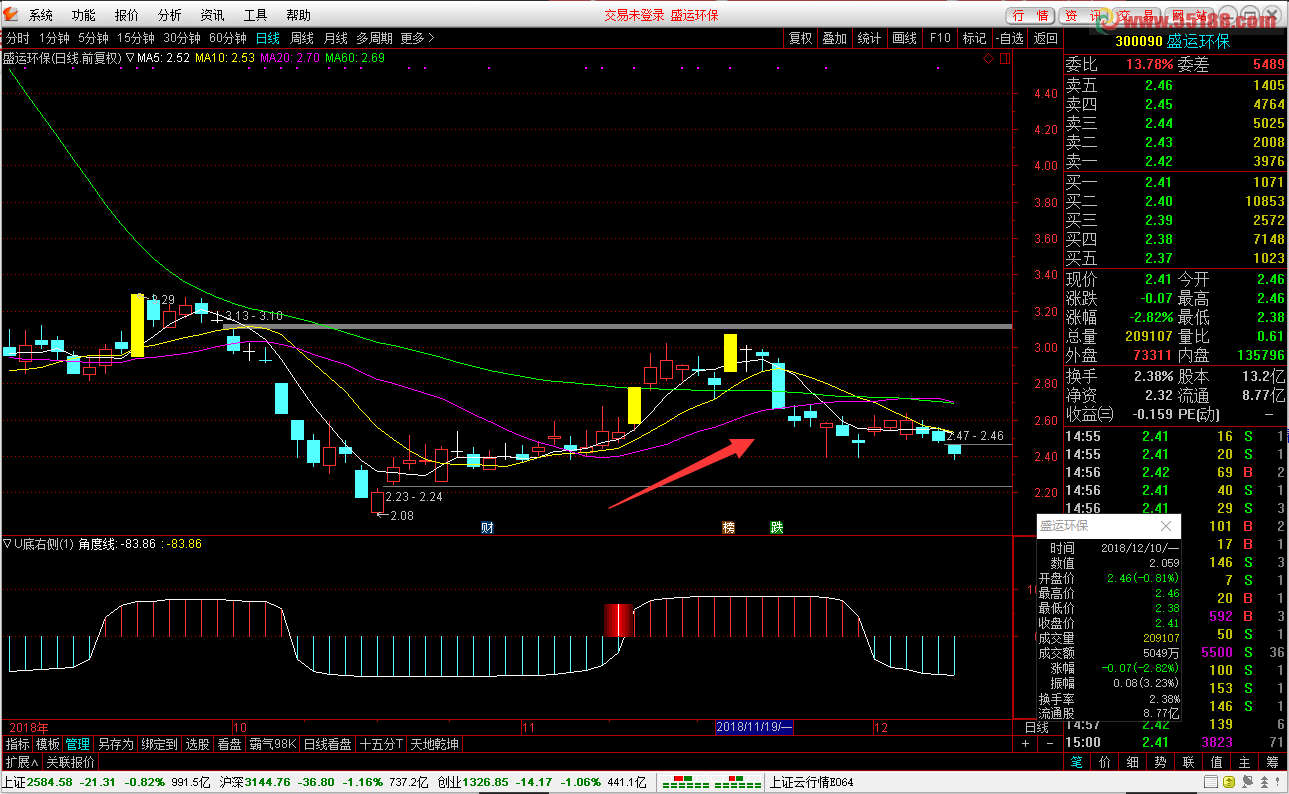This screenshot has height=794, width=1289.
Task: Click the 财 marker on the chart
Action: [487, 527]
